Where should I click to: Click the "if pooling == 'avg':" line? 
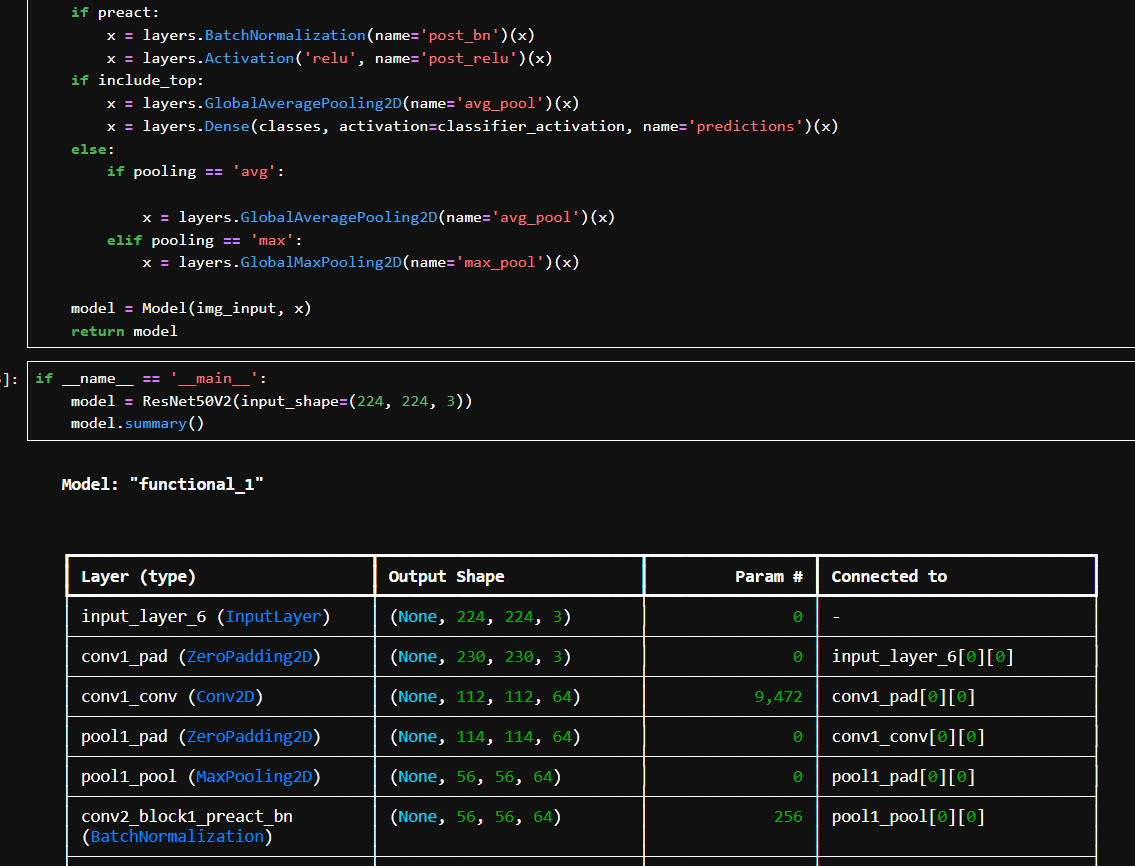195,172
